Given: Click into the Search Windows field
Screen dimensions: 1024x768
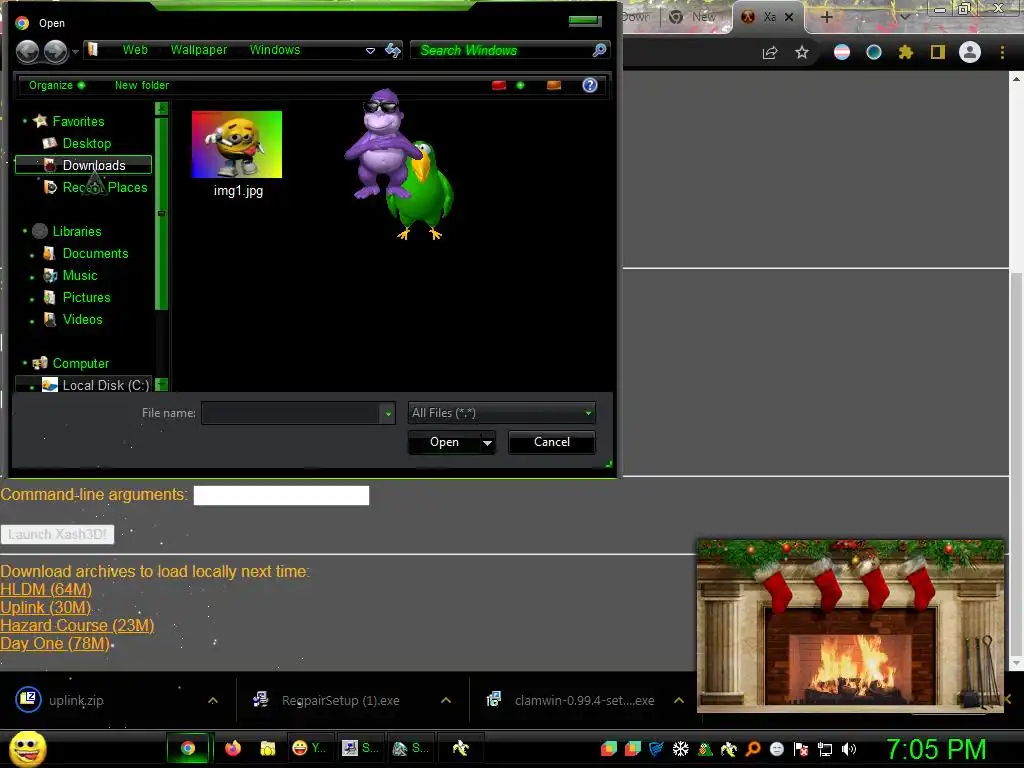Looking at the screenshot, I should [503, 50].
